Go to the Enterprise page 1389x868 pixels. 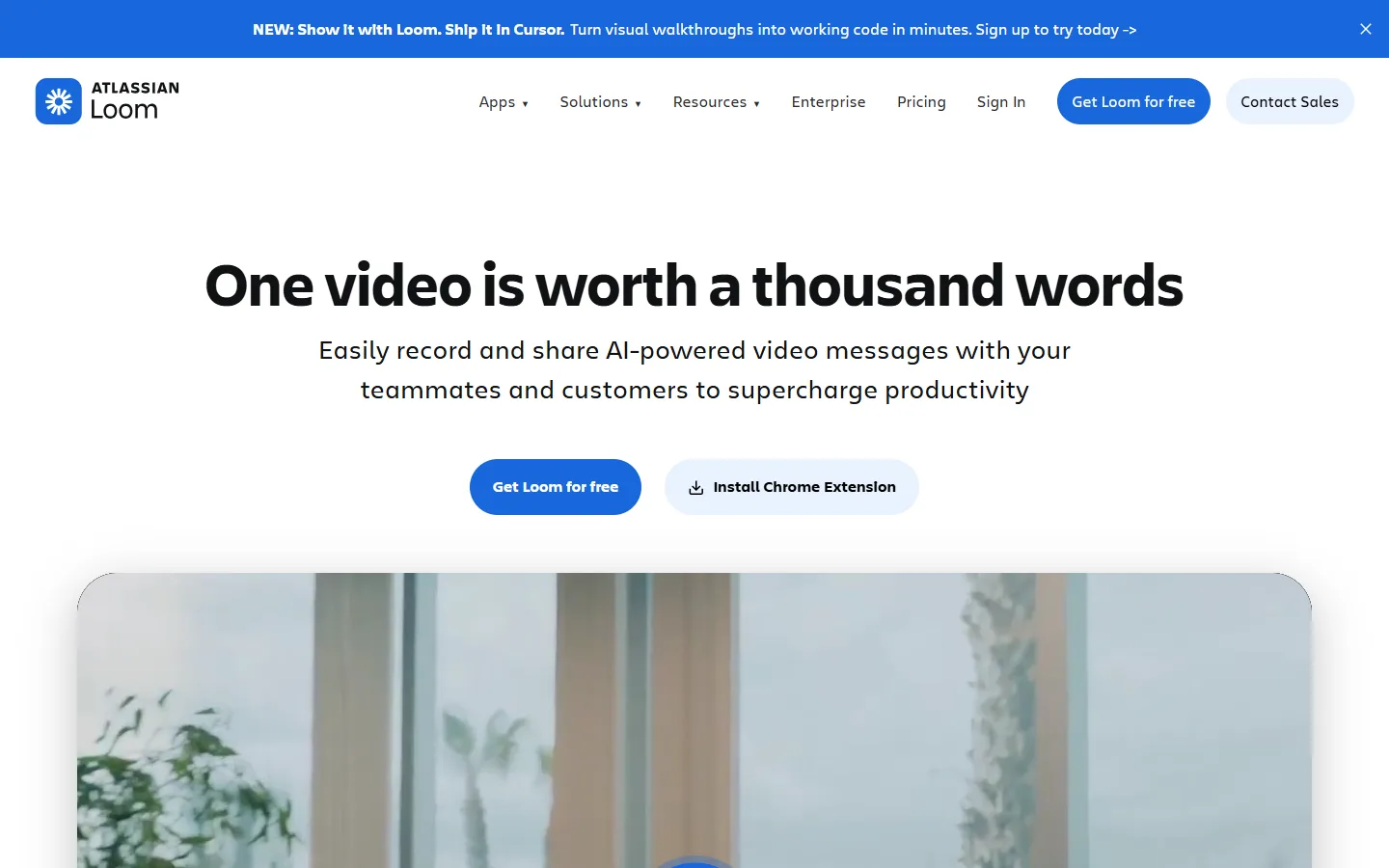point(829,102)
